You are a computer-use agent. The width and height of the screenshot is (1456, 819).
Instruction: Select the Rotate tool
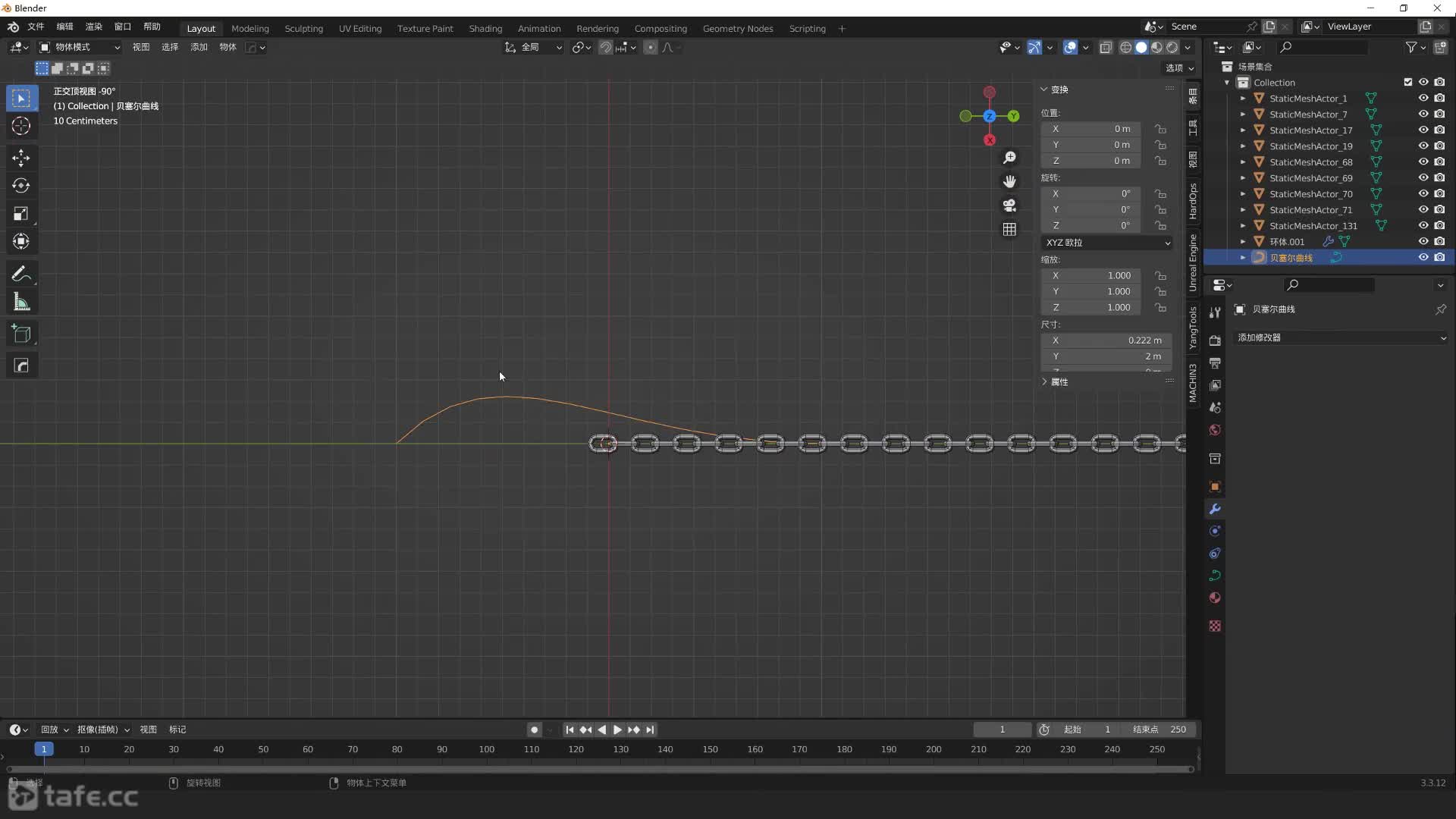point(21,186)
